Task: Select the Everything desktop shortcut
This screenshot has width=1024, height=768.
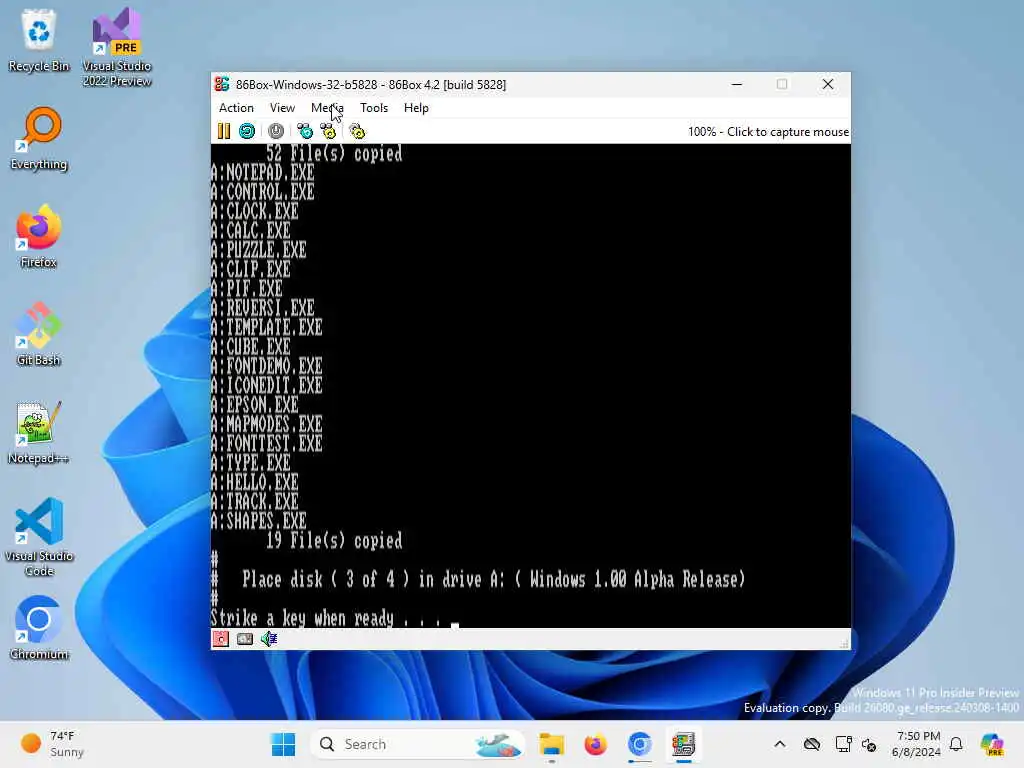Action: click(x=39, y=138)
